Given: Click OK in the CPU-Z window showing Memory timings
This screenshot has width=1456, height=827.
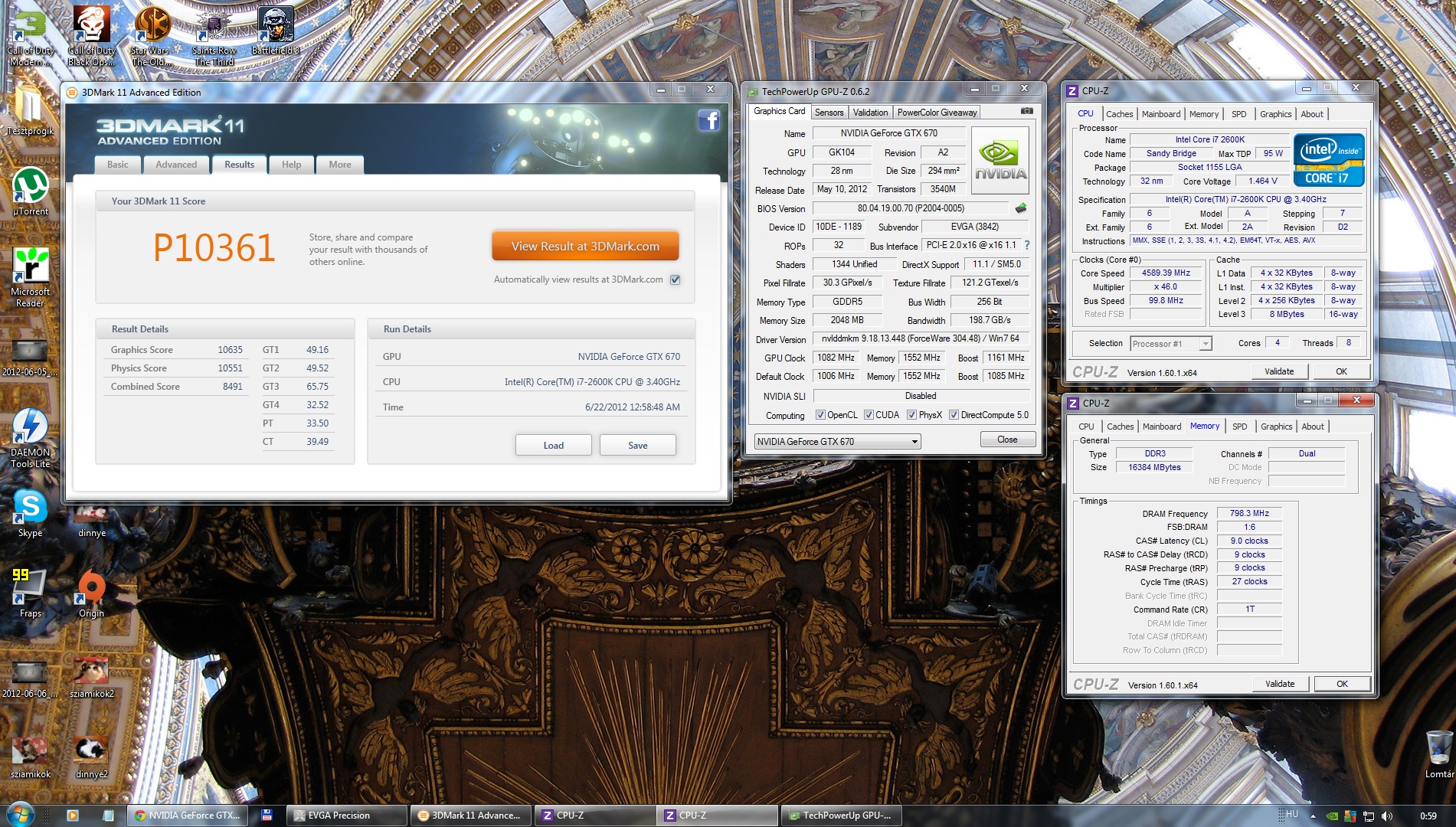Looking at the screenshot, I should click(1342, 684).
